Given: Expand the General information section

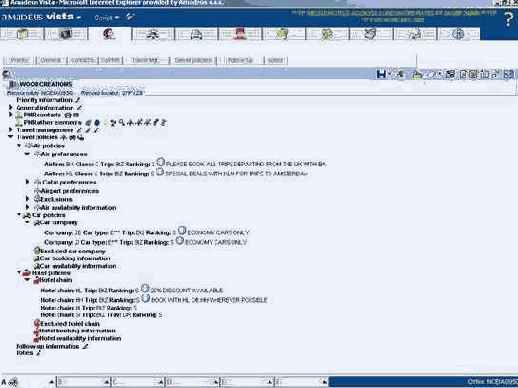Looking at the screenshot, I should coord(11,107).
